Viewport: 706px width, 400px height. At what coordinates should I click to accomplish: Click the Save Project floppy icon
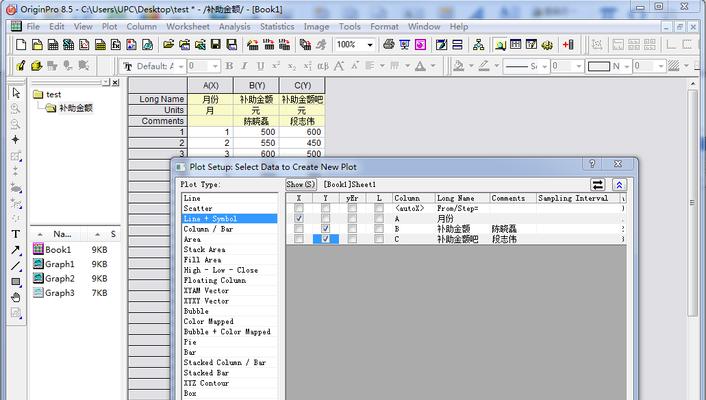(216, 45)
